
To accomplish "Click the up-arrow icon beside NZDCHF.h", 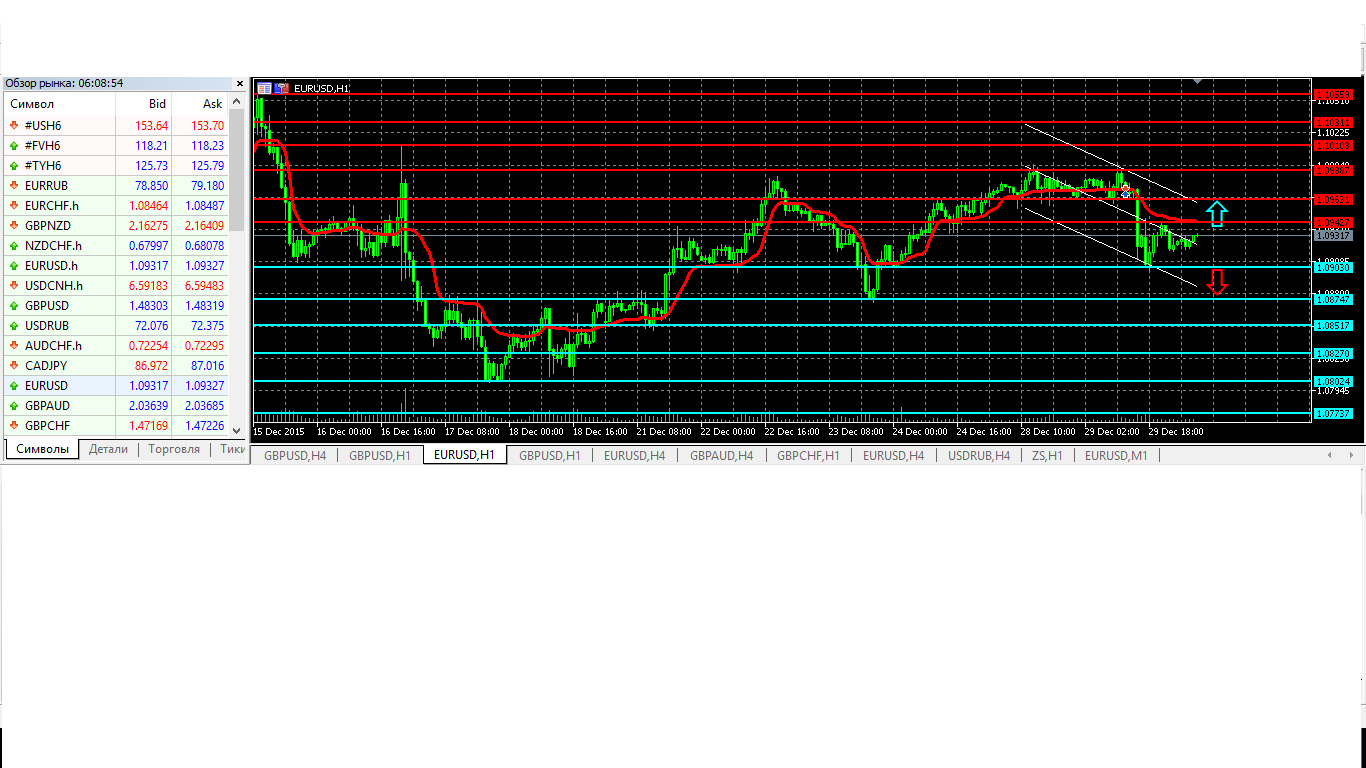I will [14, 246].
